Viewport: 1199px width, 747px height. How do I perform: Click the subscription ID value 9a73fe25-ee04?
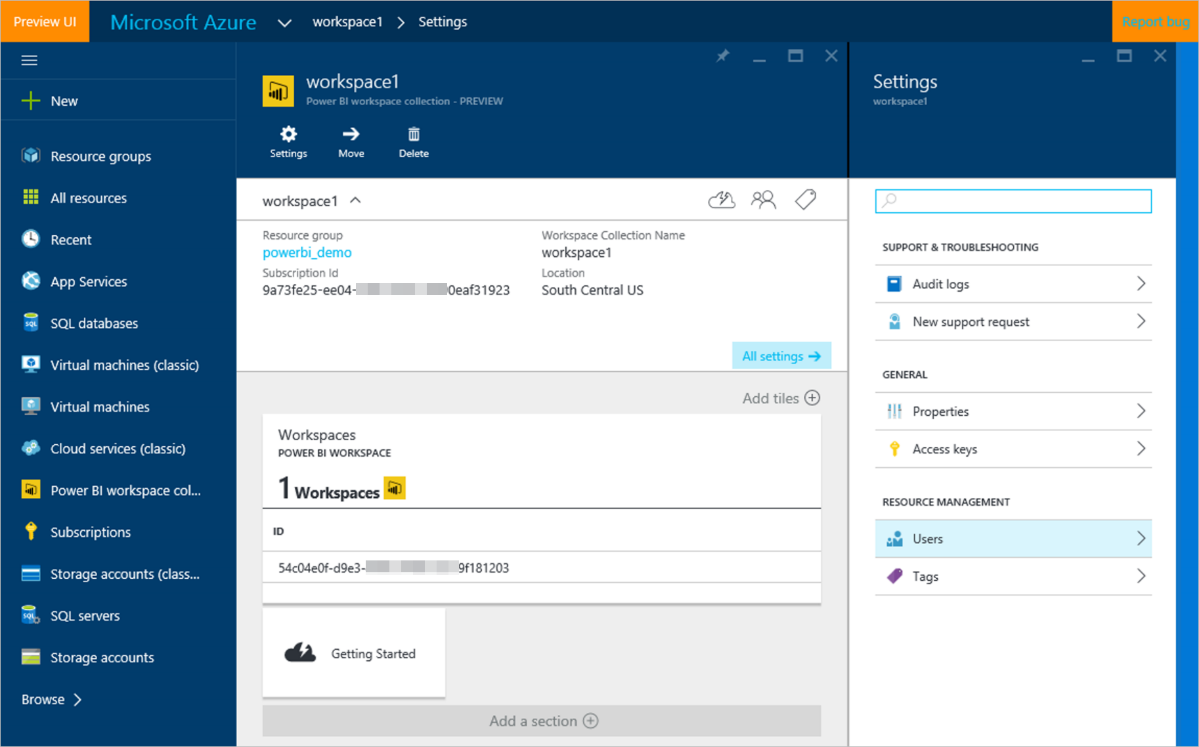coord(386,290)
